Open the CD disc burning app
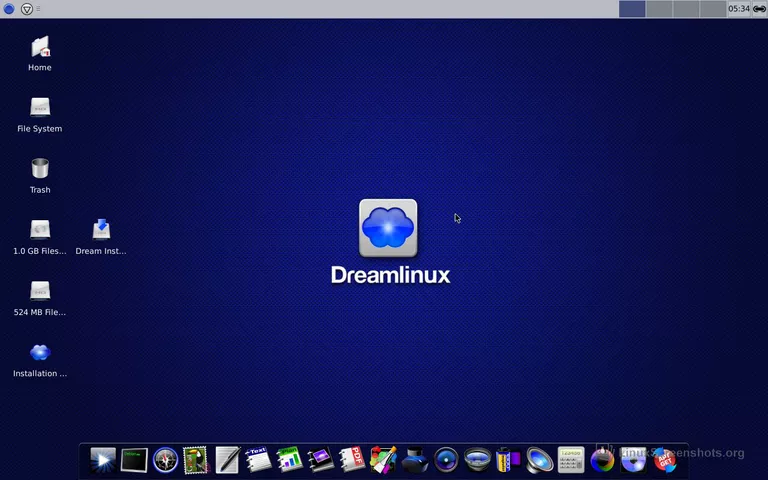The height and width of the screenshot is (480, 768). 633,460
